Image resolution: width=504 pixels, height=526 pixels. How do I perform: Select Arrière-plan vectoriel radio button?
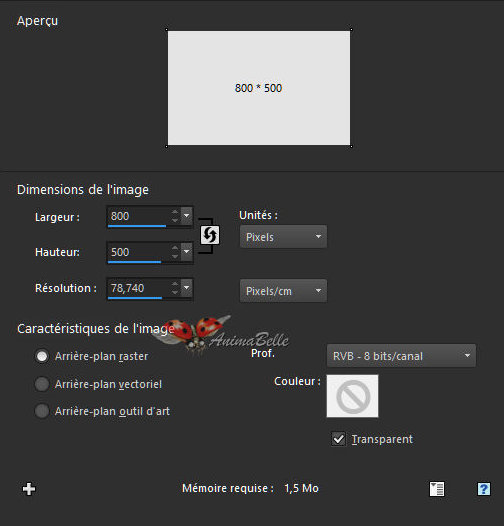pos(42,384)
